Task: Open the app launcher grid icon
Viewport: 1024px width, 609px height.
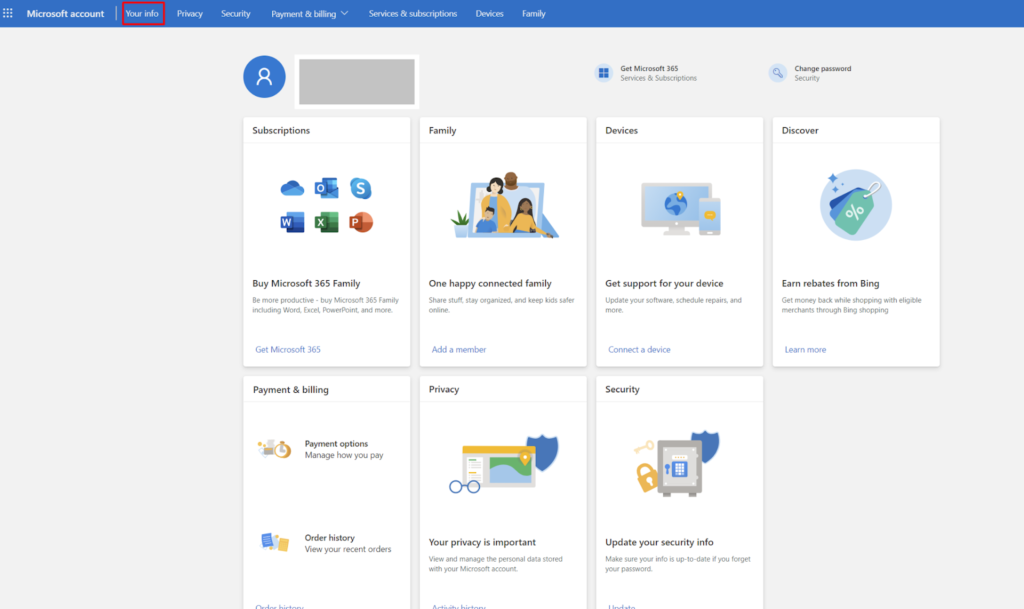Action: pyautogui.click(x=9, y=13)
